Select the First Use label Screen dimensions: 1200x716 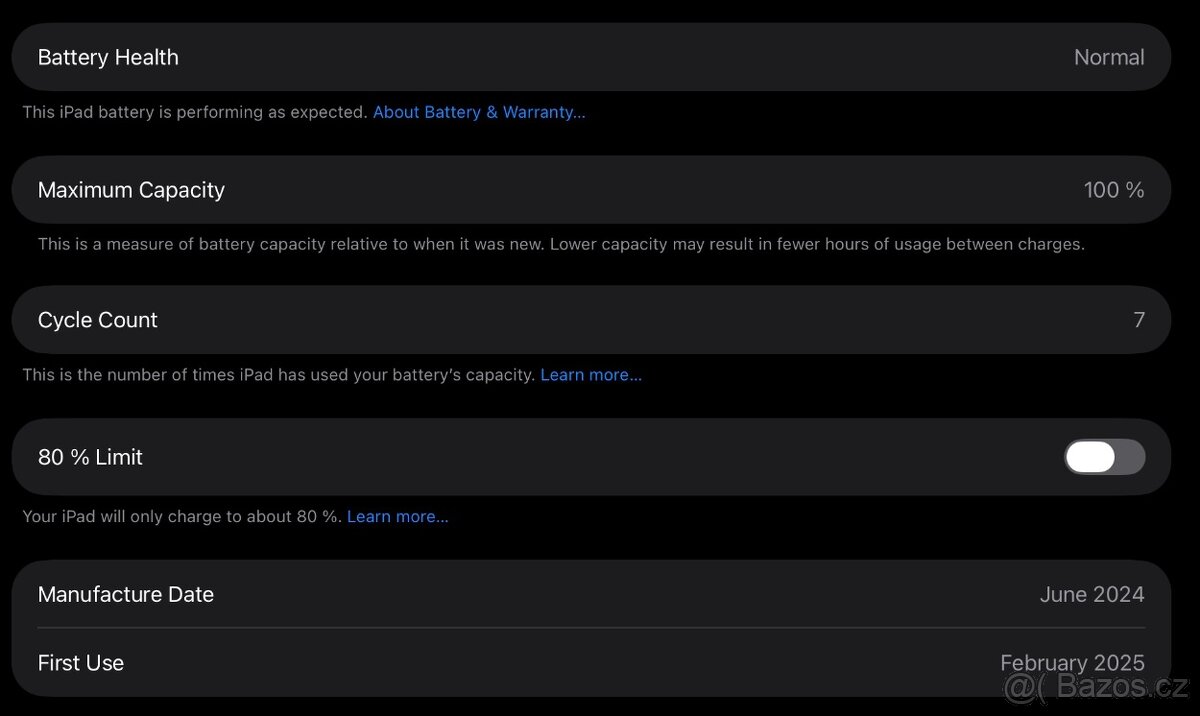click(81, 662)
